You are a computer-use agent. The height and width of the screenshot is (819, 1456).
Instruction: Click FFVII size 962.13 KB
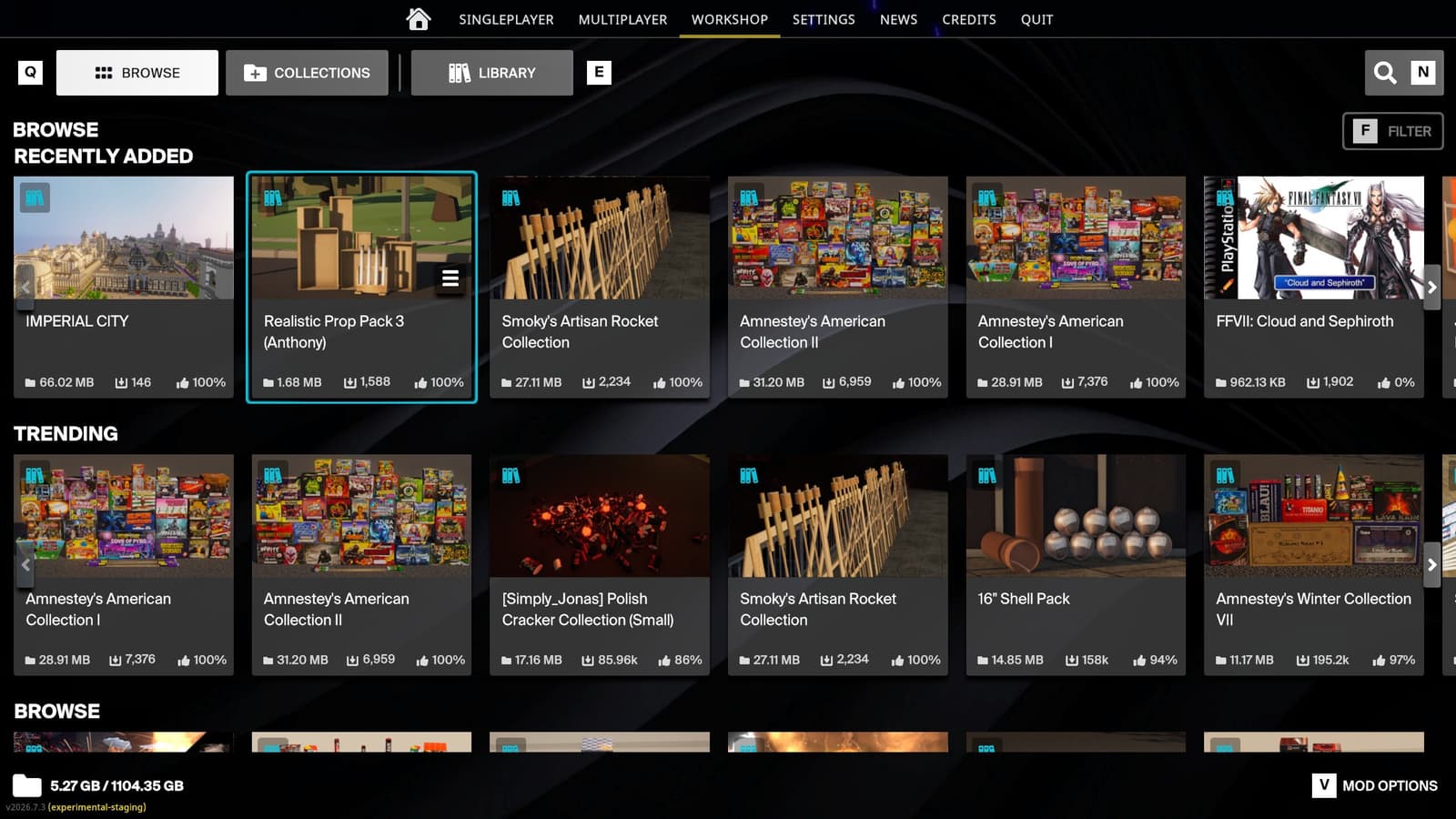1250,382
